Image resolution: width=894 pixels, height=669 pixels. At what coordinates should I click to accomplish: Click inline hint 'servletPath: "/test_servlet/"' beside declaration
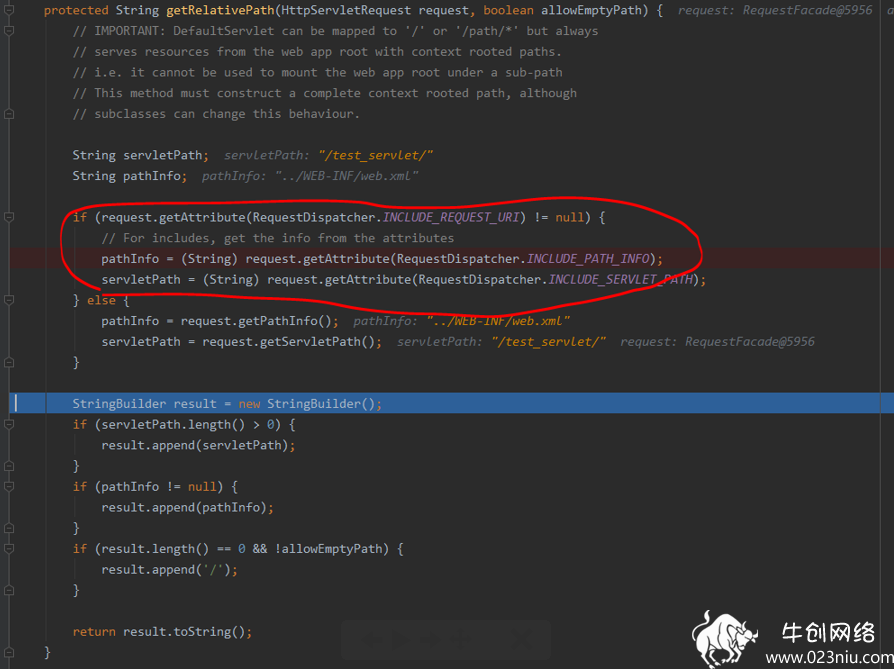[329, 155]
